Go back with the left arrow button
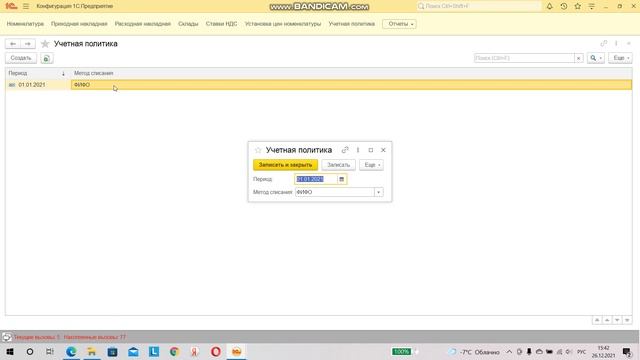 click(x=13, y=44)
